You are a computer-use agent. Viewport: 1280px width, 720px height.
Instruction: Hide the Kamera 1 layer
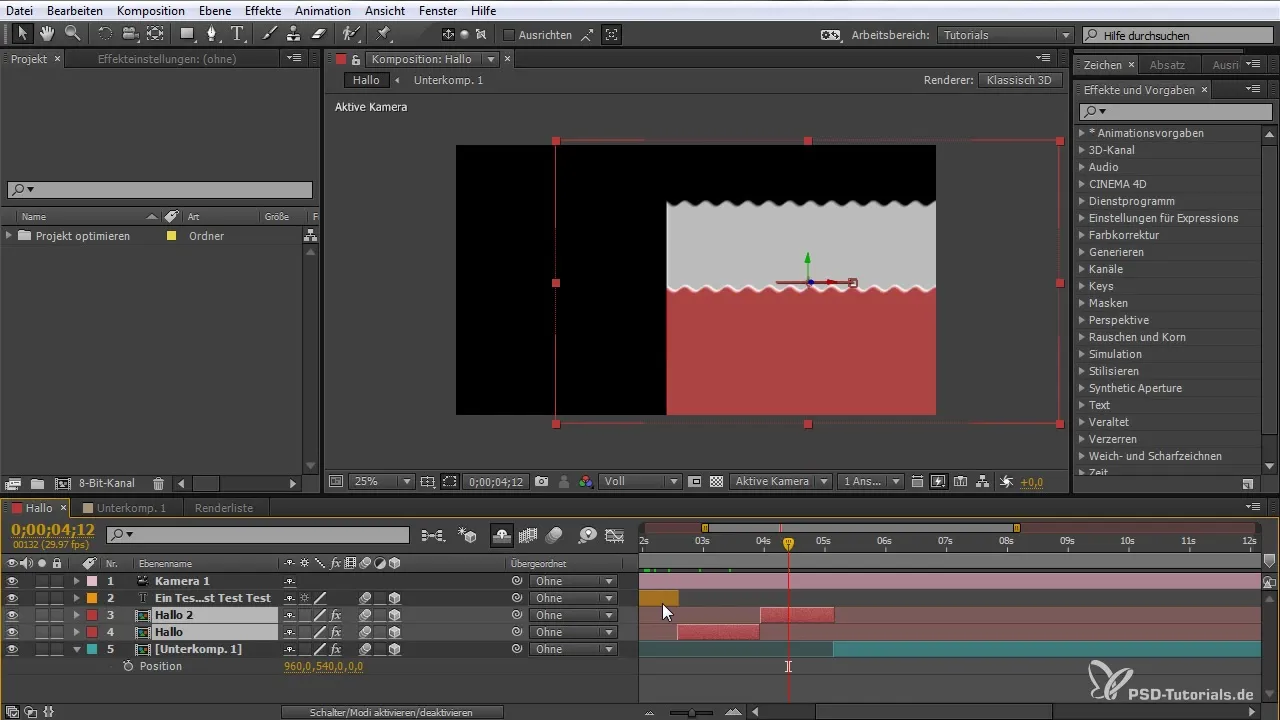click(x=12, y=581)
